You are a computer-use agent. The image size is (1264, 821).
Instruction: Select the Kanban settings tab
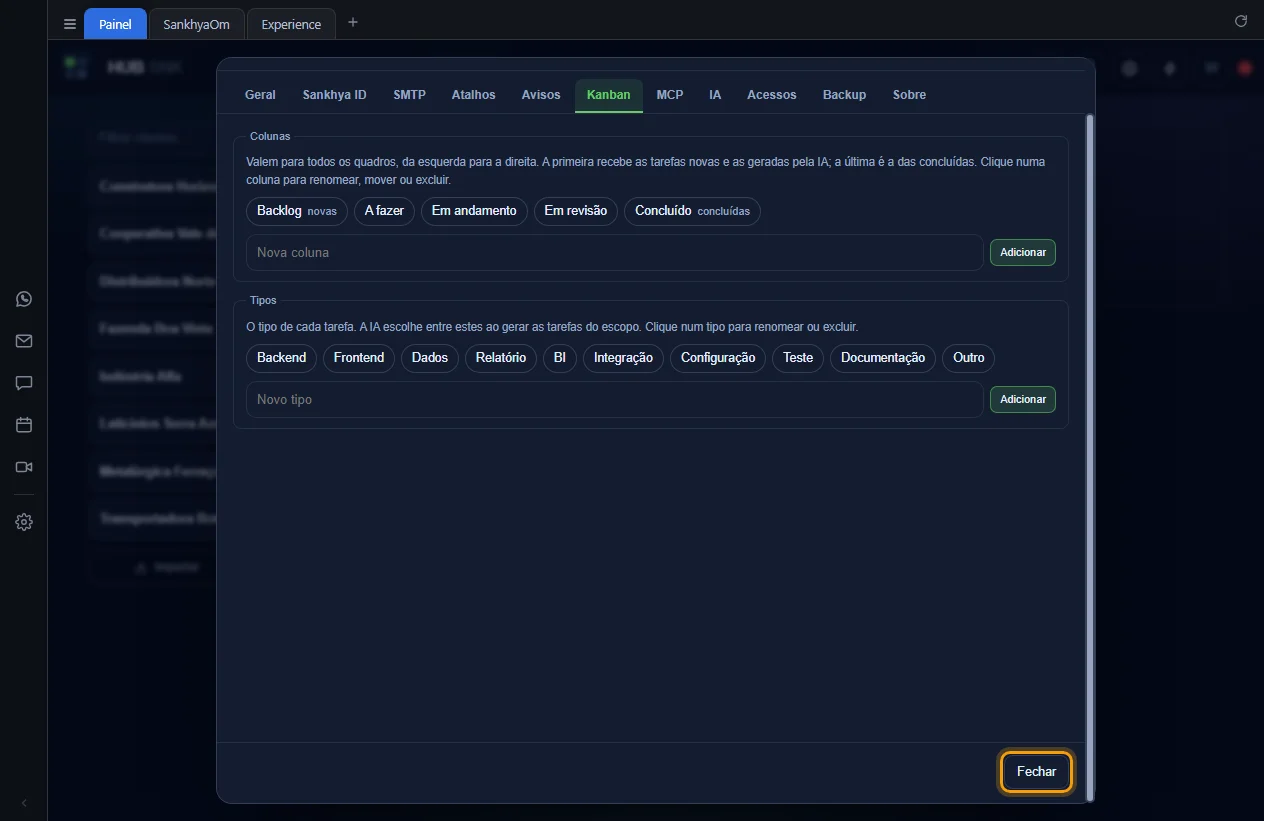608,95
